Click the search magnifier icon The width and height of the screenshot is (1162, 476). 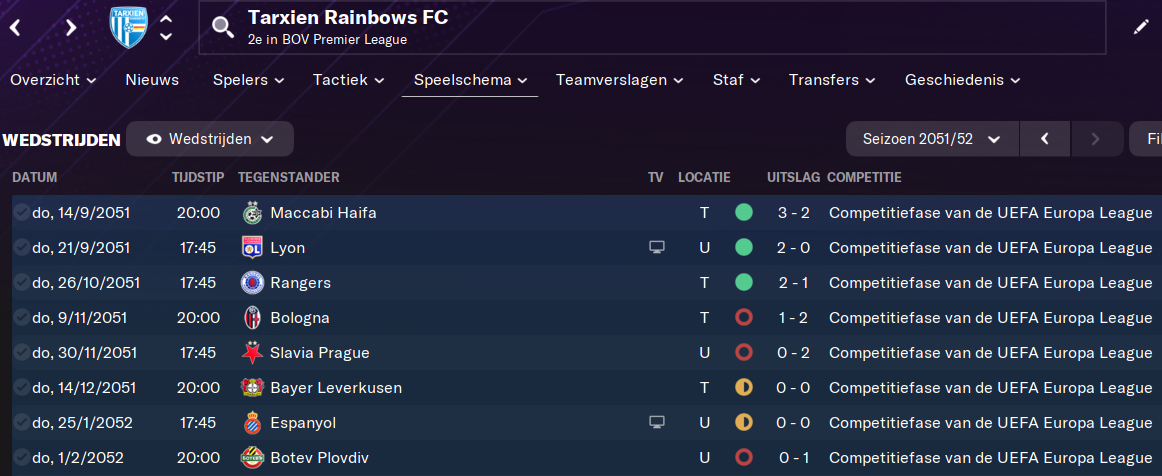[222, 28]
